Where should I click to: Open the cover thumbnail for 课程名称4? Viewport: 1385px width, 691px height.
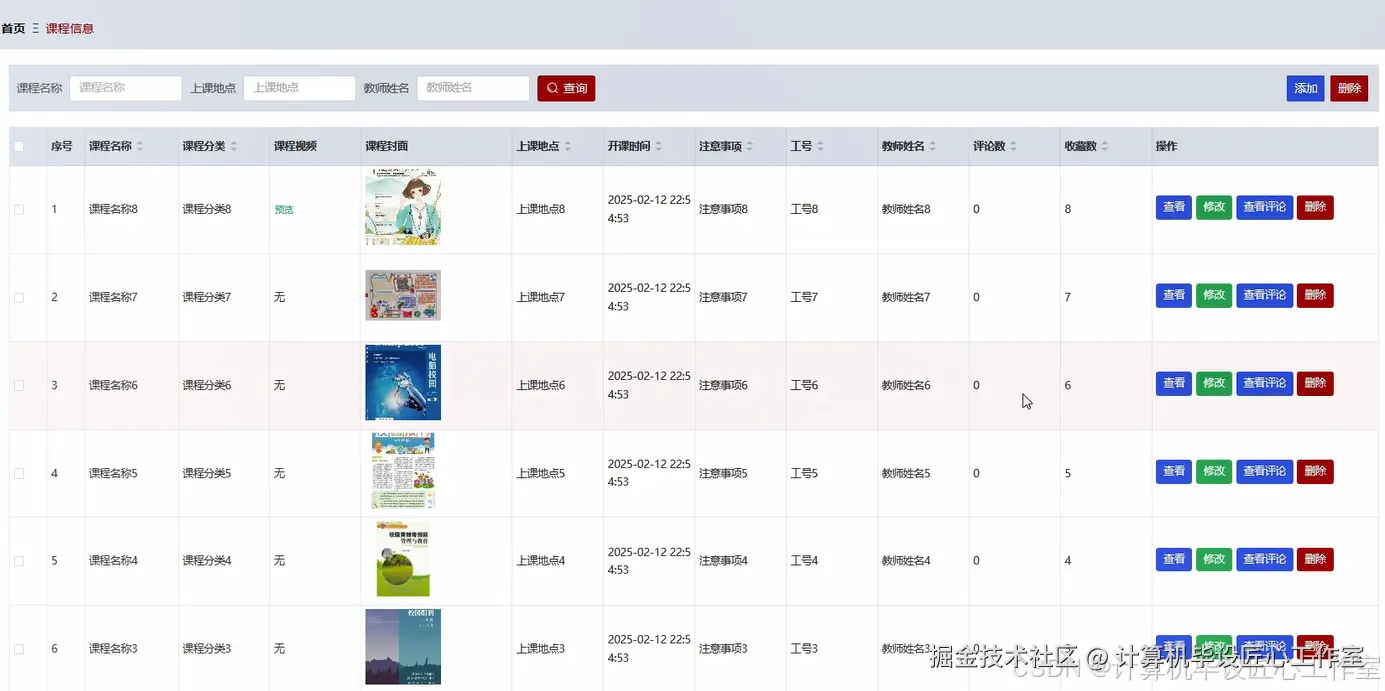402,559
